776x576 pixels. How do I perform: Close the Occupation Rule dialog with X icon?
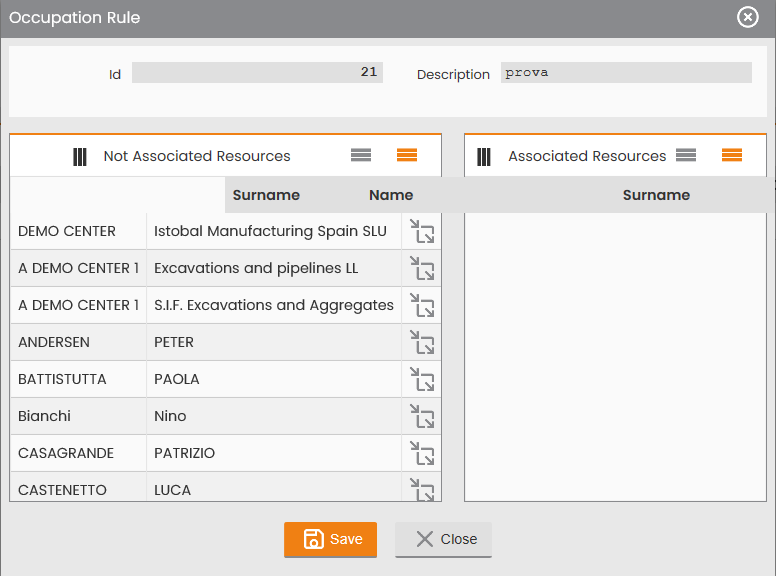point(747,17)
